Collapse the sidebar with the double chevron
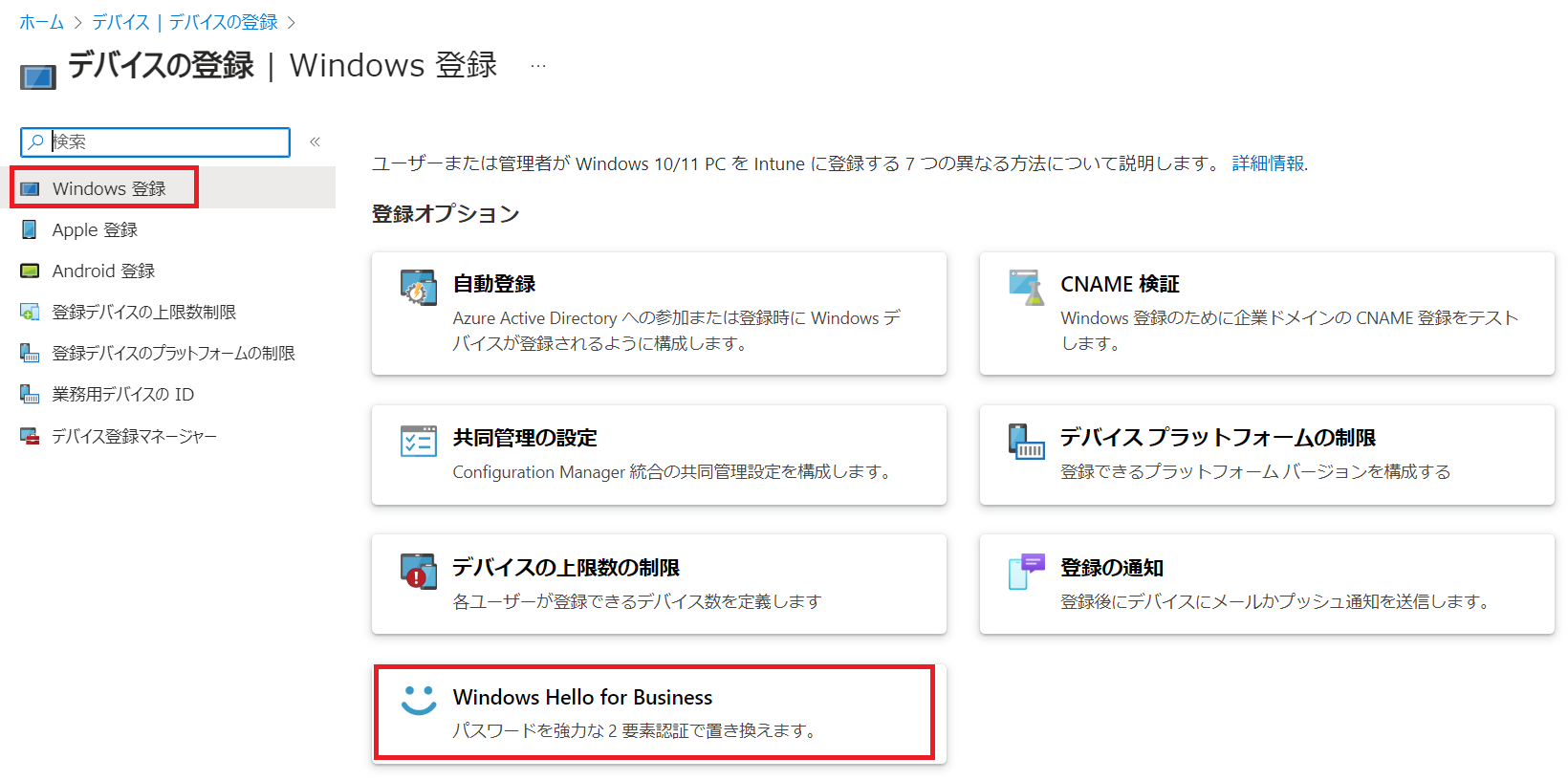Image resolution: width=1568 pixels, height=781 pixels. pos(315,141)
